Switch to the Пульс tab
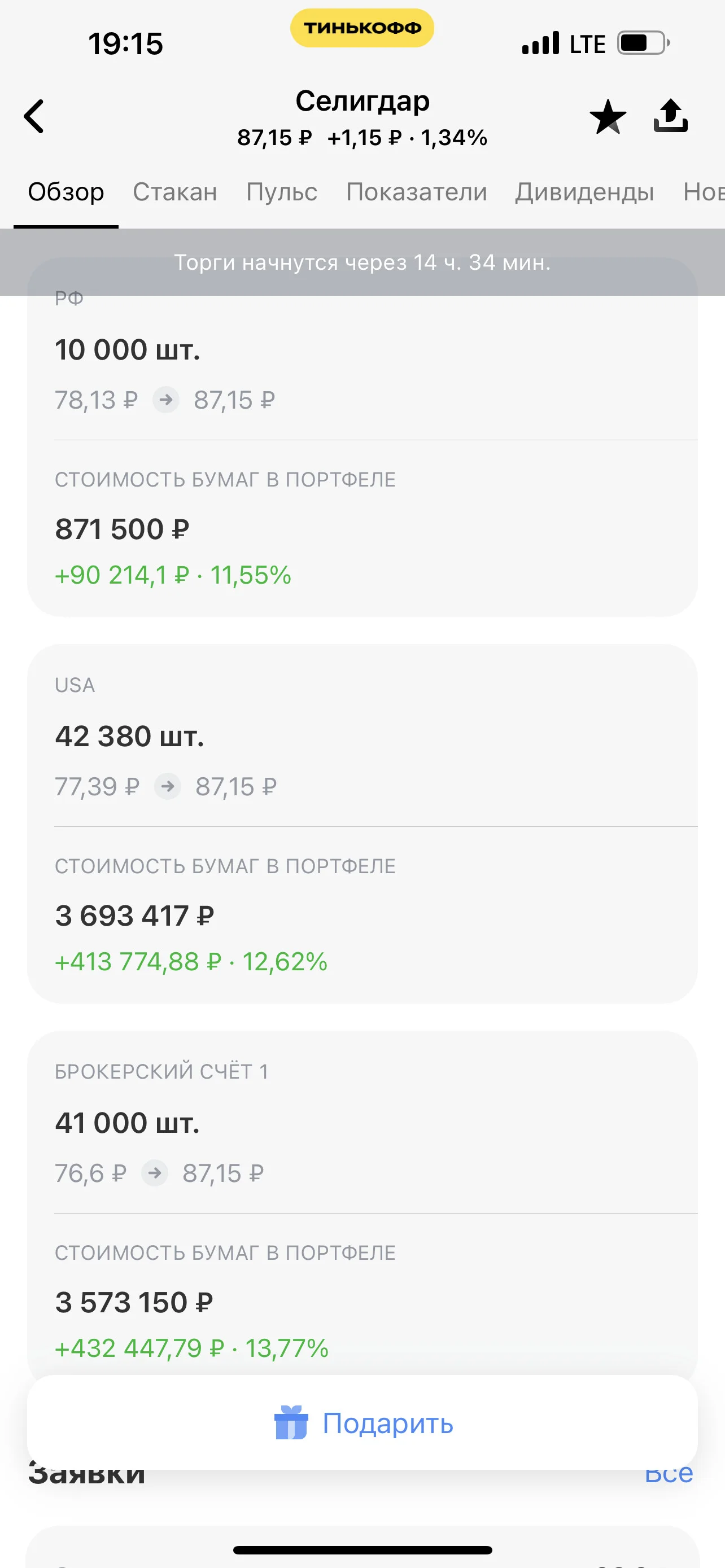The image size is (725, 1568). click(282, 192)
